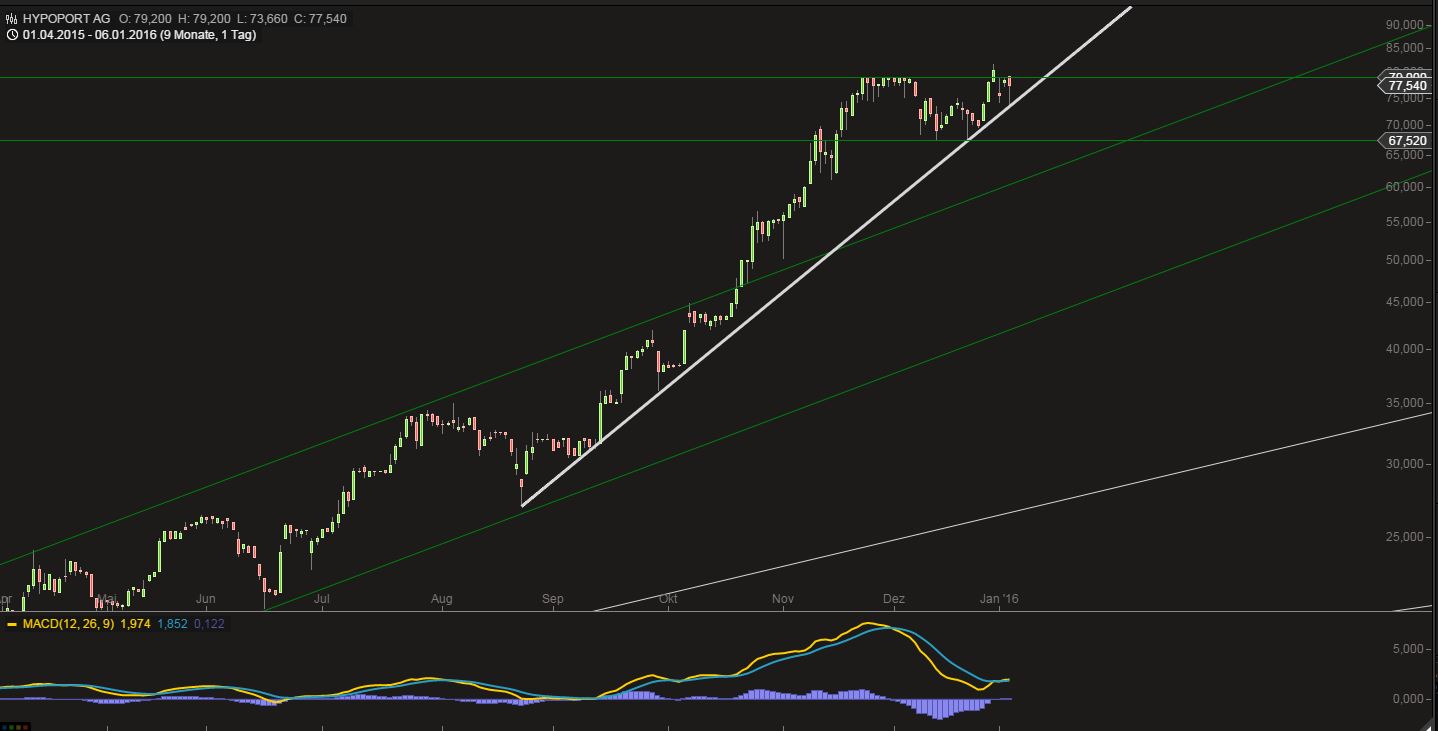Click the 60,000 price axis label
1438x731 pixels.
pos(1407,187)
